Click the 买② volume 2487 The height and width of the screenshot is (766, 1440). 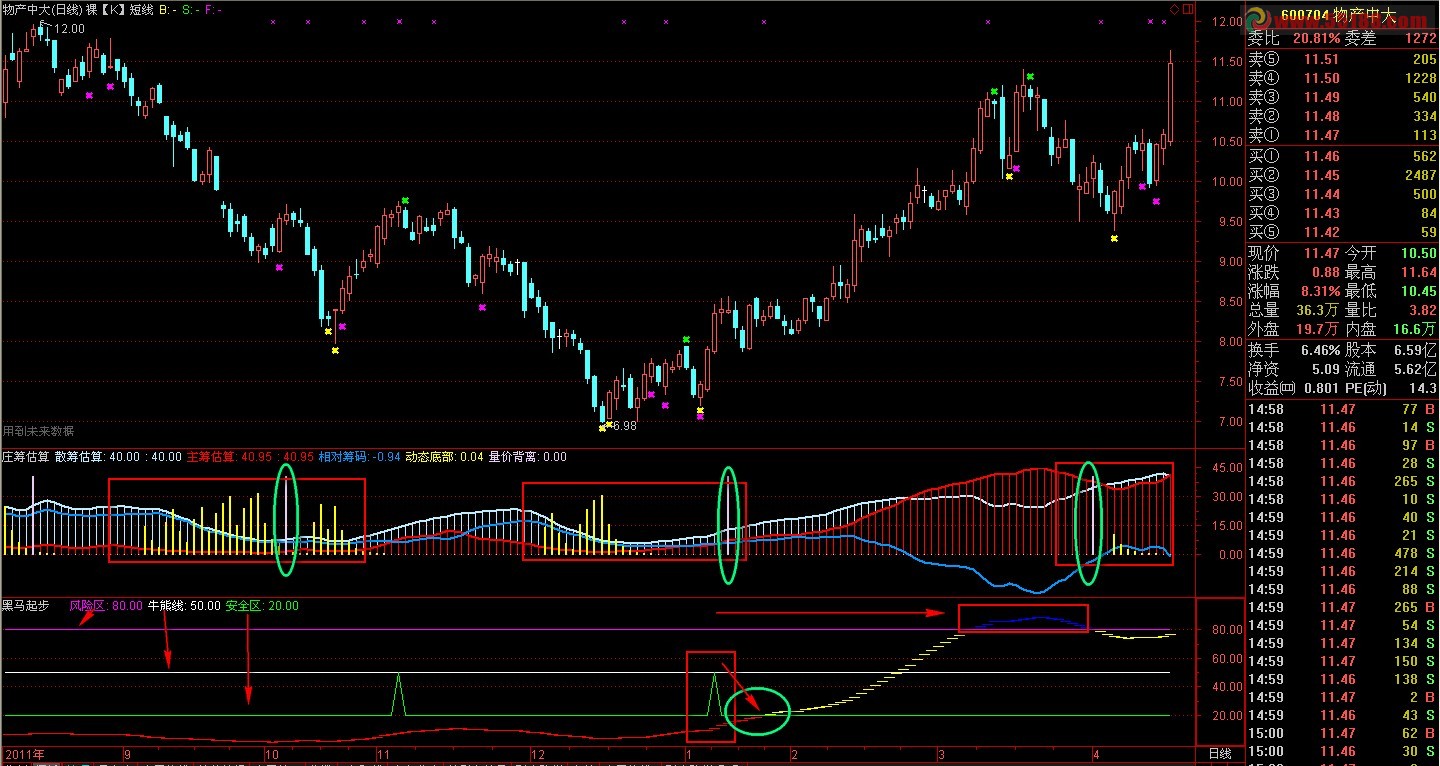[x=1420, y=175]
